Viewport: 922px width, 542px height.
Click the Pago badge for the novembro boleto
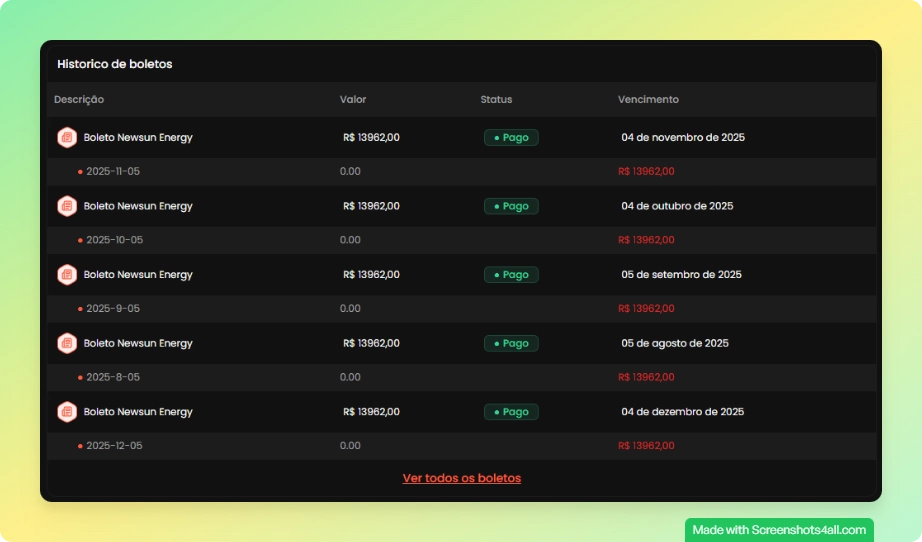click(511, 138)
